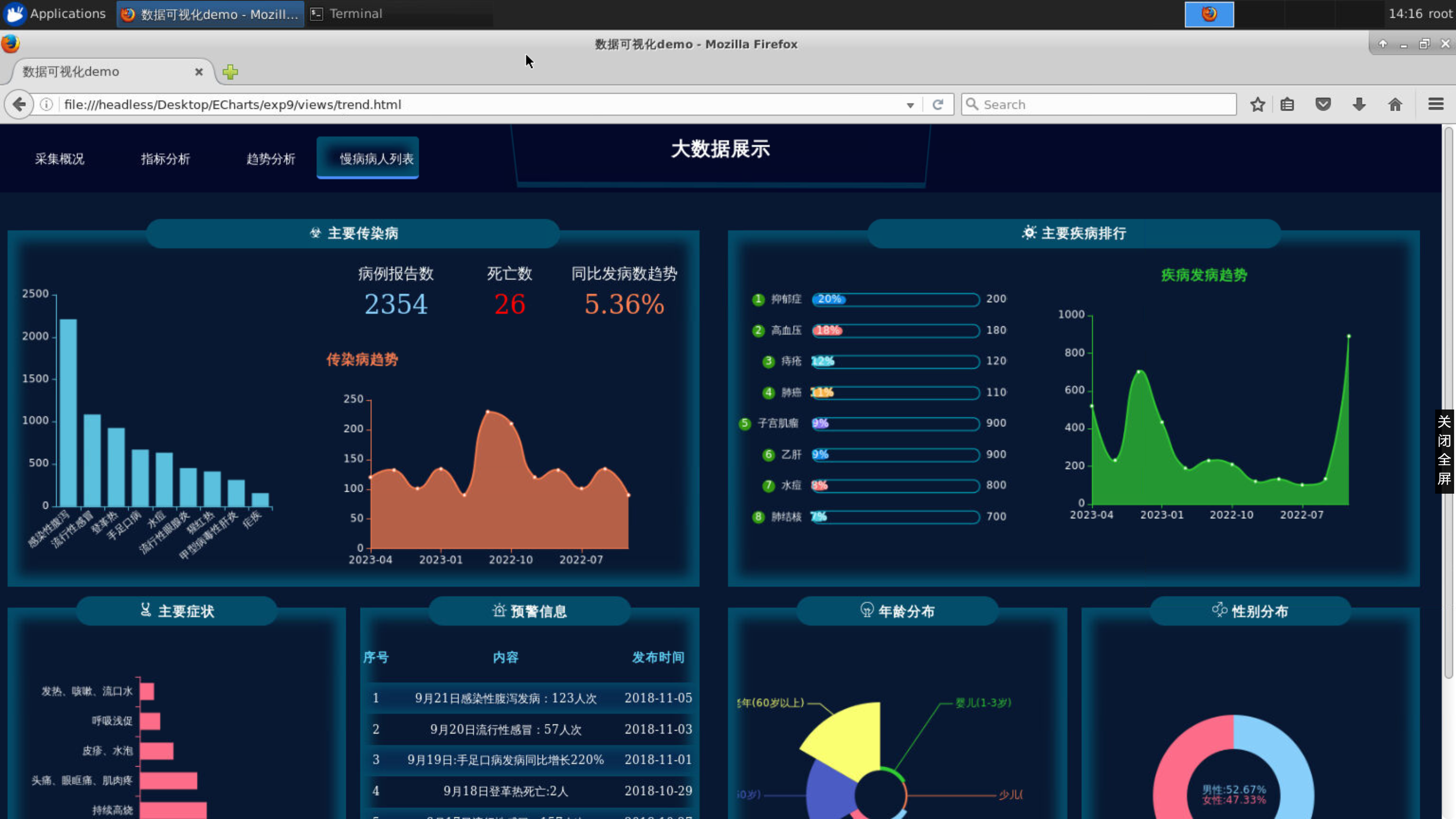Reload the page with refresh icon
This screenshot has height=819, width=1456.
[938, 105]
